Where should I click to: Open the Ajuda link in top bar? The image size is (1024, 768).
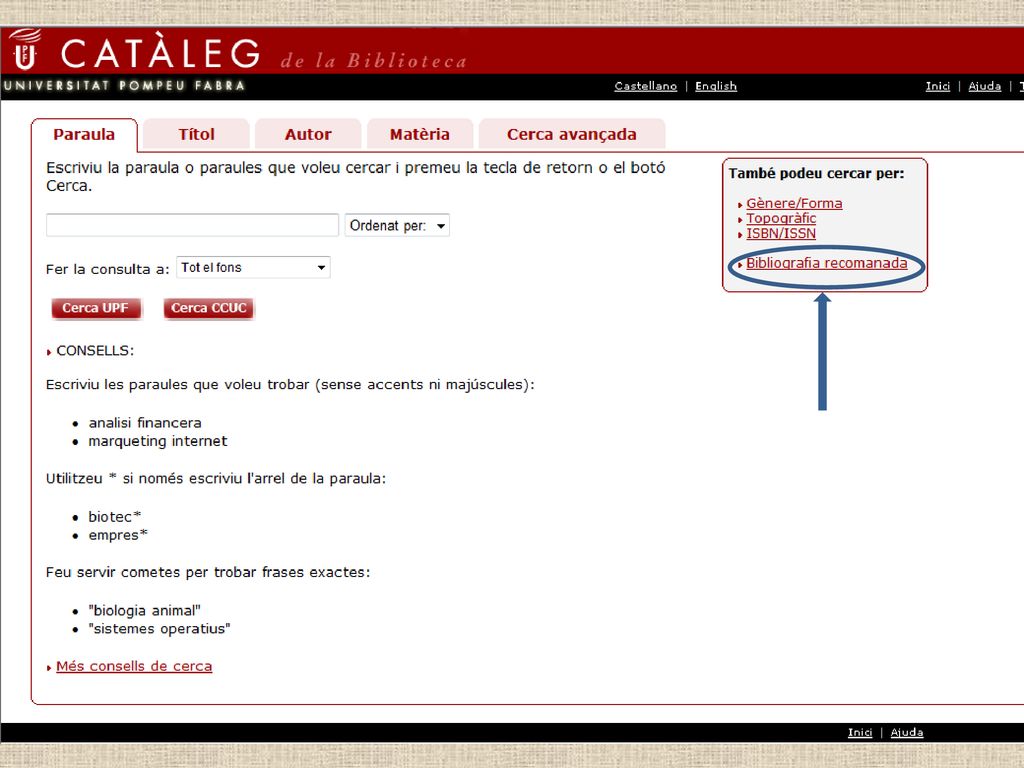pos(984,86)
